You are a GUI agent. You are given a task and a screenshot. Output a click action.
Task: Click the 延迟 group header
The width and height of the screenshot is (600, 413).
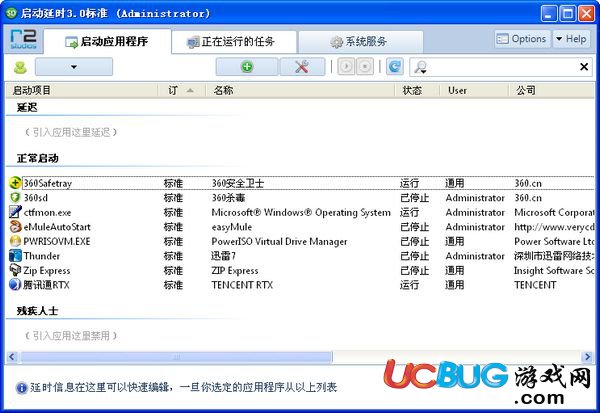coord(27,108)
